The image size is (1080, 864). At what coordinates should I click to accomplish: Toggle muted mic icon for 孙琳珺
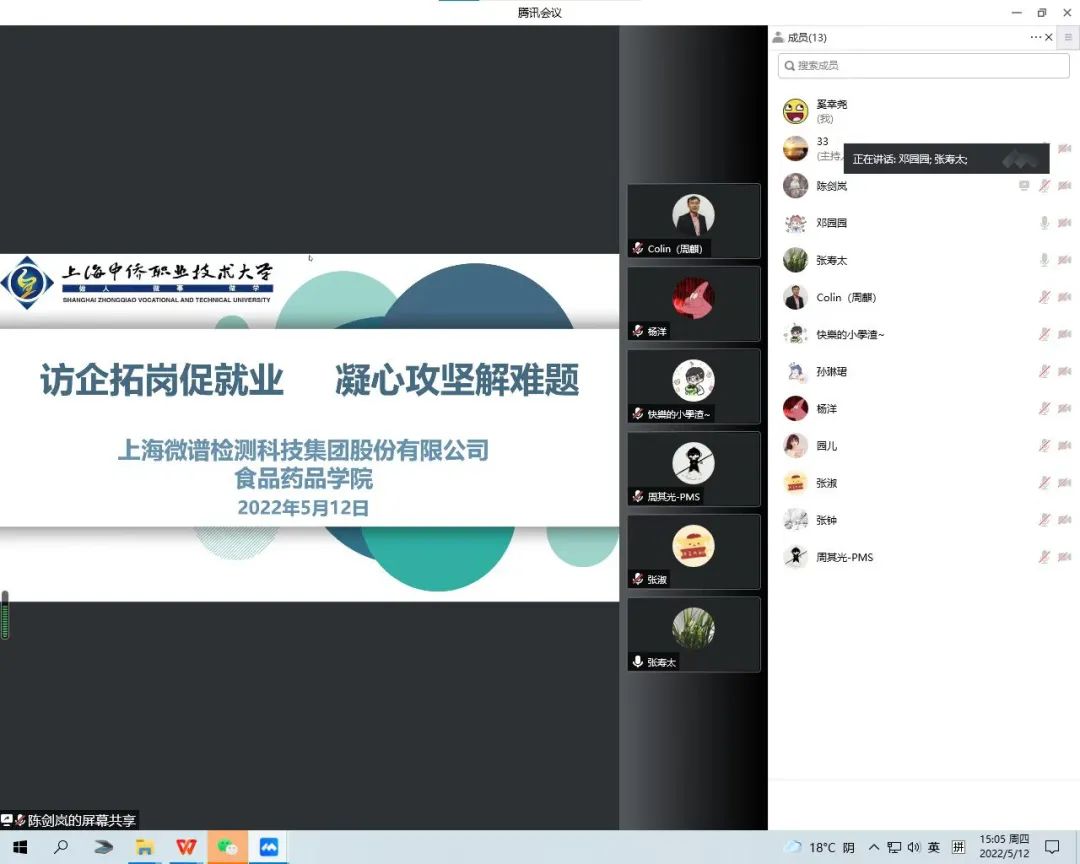[x=1044, y=371]
